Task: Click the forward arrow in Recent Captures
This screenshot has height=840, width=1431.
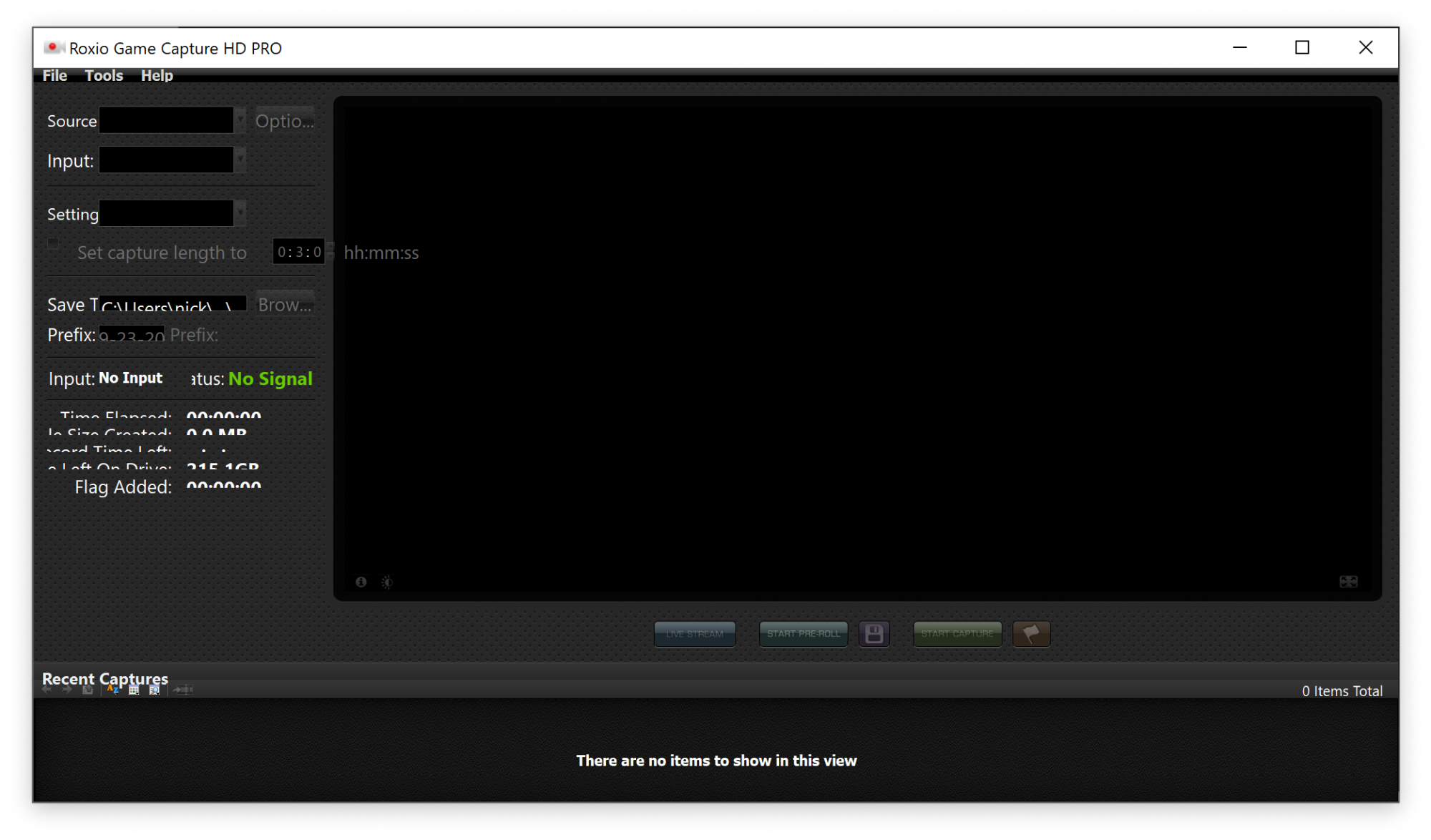Action: tap(67, 690)
